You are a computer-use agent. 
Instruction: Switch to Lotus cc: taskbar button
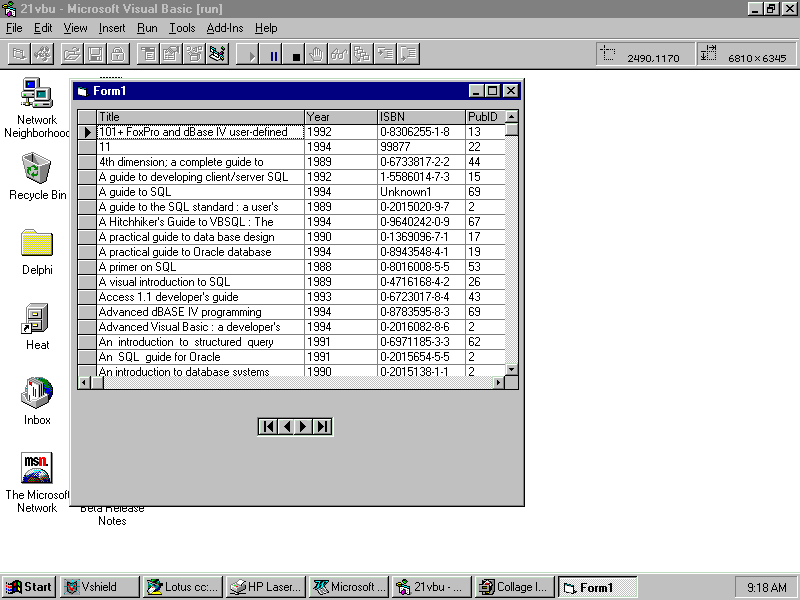click(x=181, y=587)
